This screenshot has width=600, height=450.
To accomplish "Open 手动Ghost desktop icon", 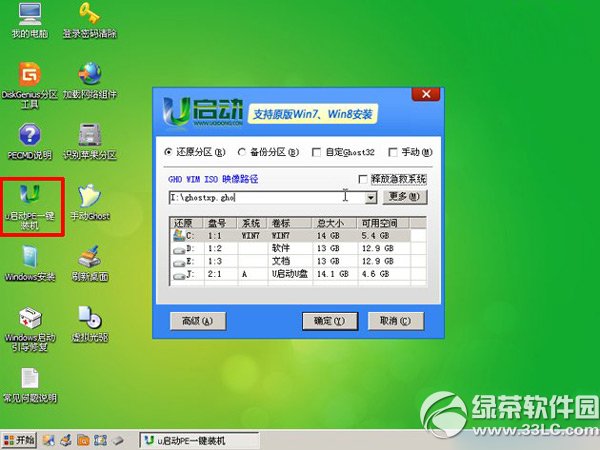I will (90, 202).
